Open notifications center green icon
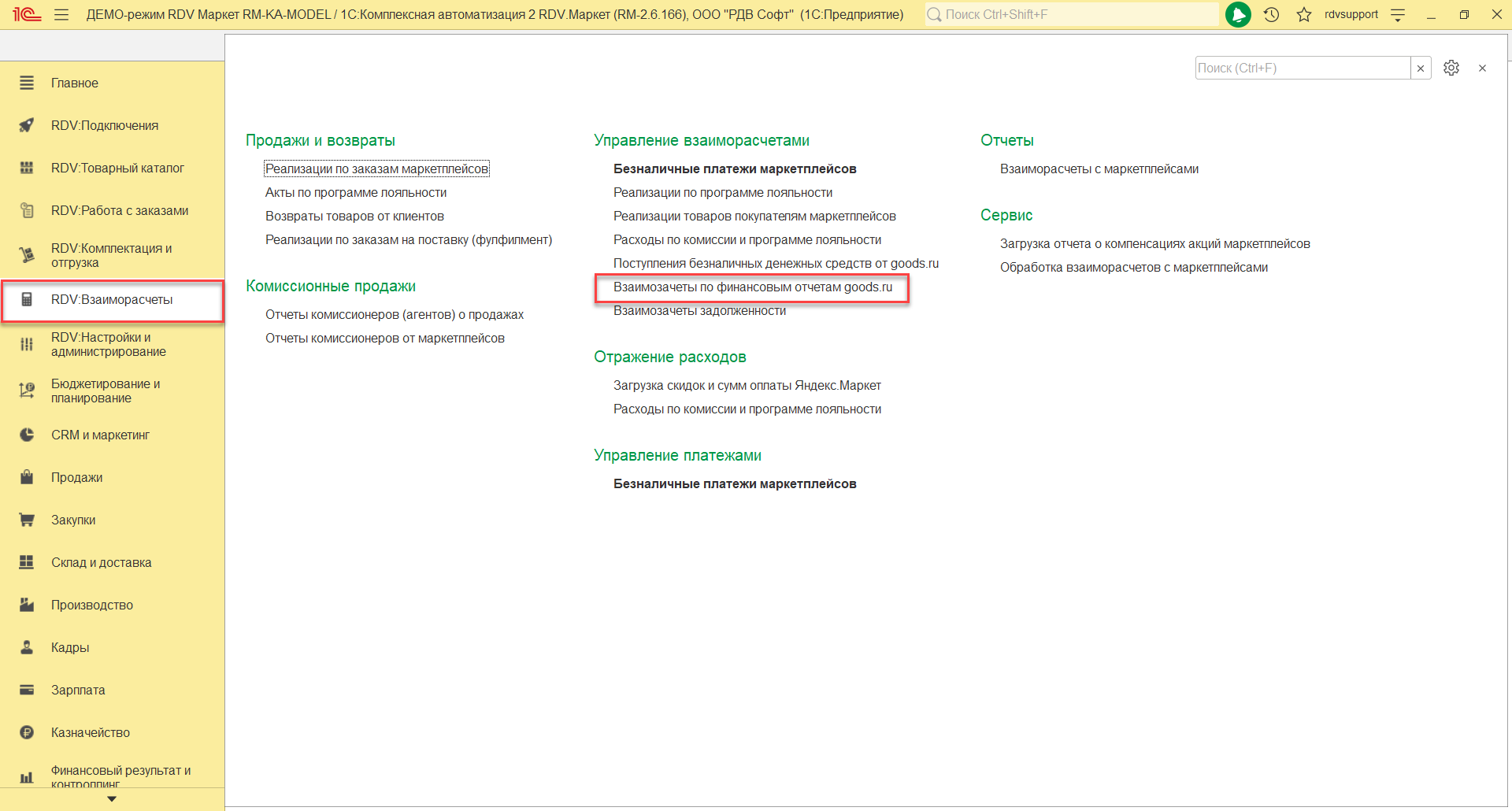This screenshot has width=1512, height=811. [x=1238, y=14]
